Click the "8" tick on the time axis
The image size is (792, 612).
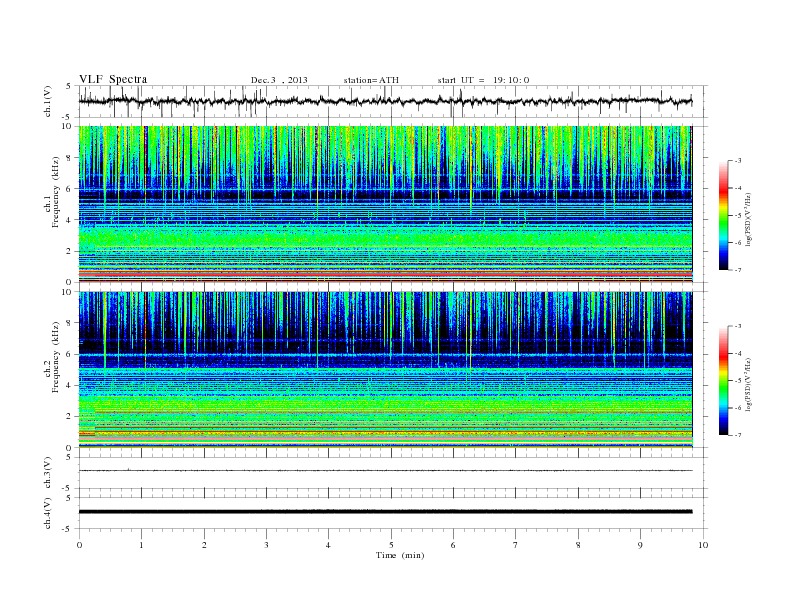[578, 545]
